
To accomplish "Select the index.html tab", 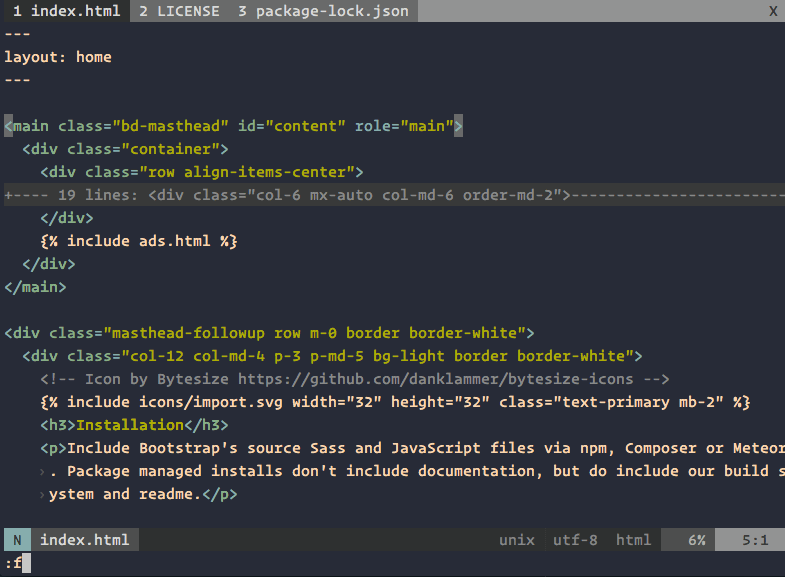I will pyautogui.click(x=65, y=11).
